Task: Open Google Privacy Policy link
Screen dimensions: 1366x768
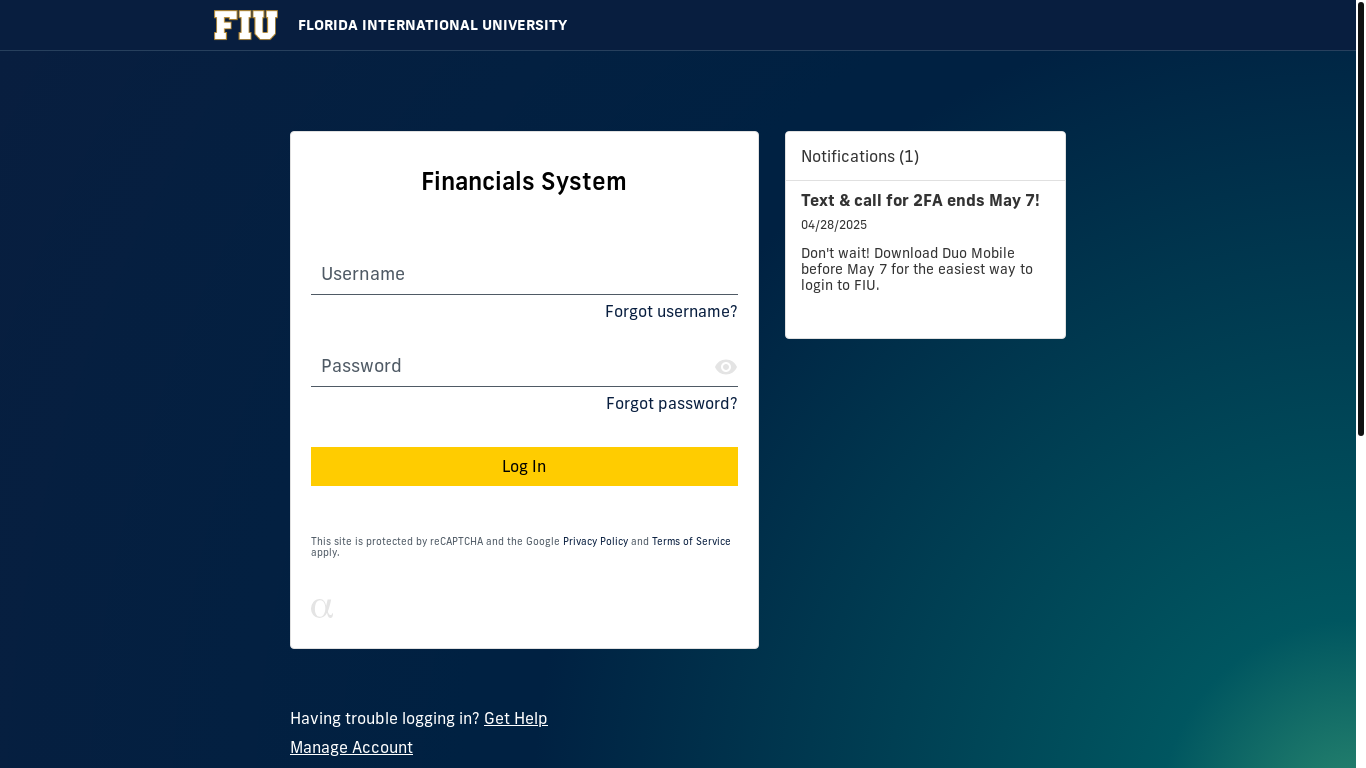Action: (595, 541)
